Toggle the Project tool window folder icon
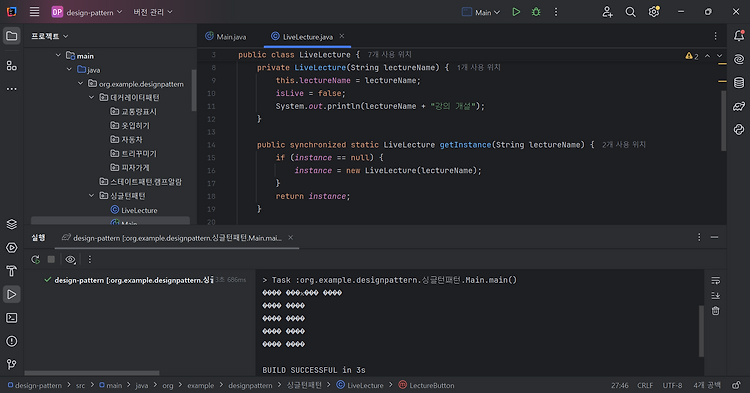This screenshot has height=393, width=750. coord(11,36)
